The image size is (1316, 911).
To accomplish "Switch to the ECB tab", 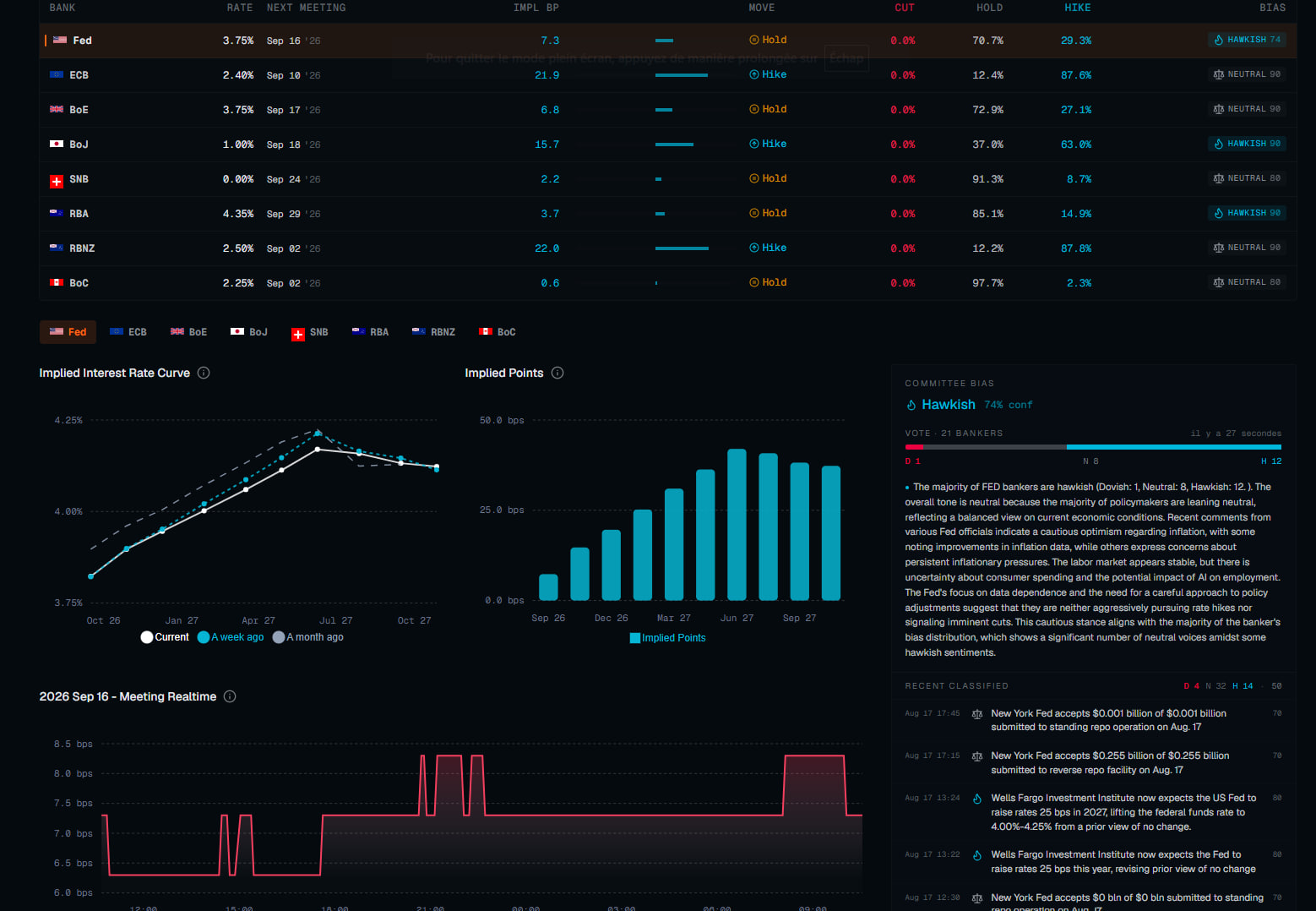I will pyautogui.click(x=129, y=332).
